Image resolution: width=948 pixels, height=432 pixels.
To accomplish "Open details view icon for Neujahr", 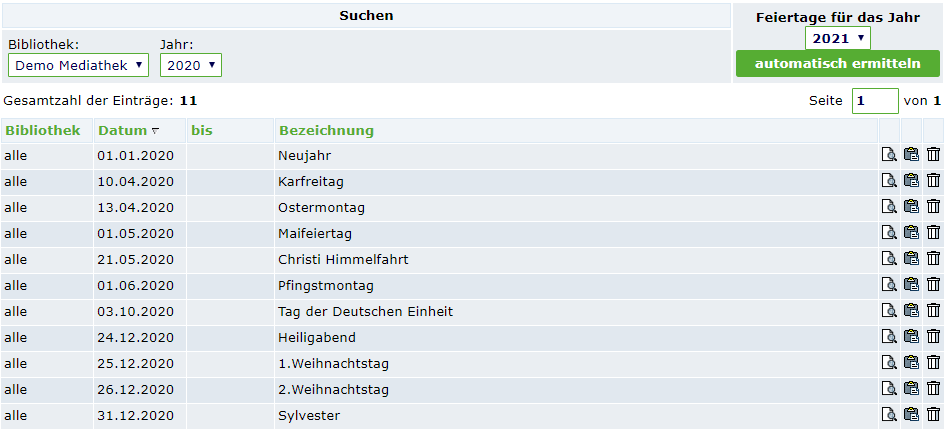I will [x=889, y=155].
